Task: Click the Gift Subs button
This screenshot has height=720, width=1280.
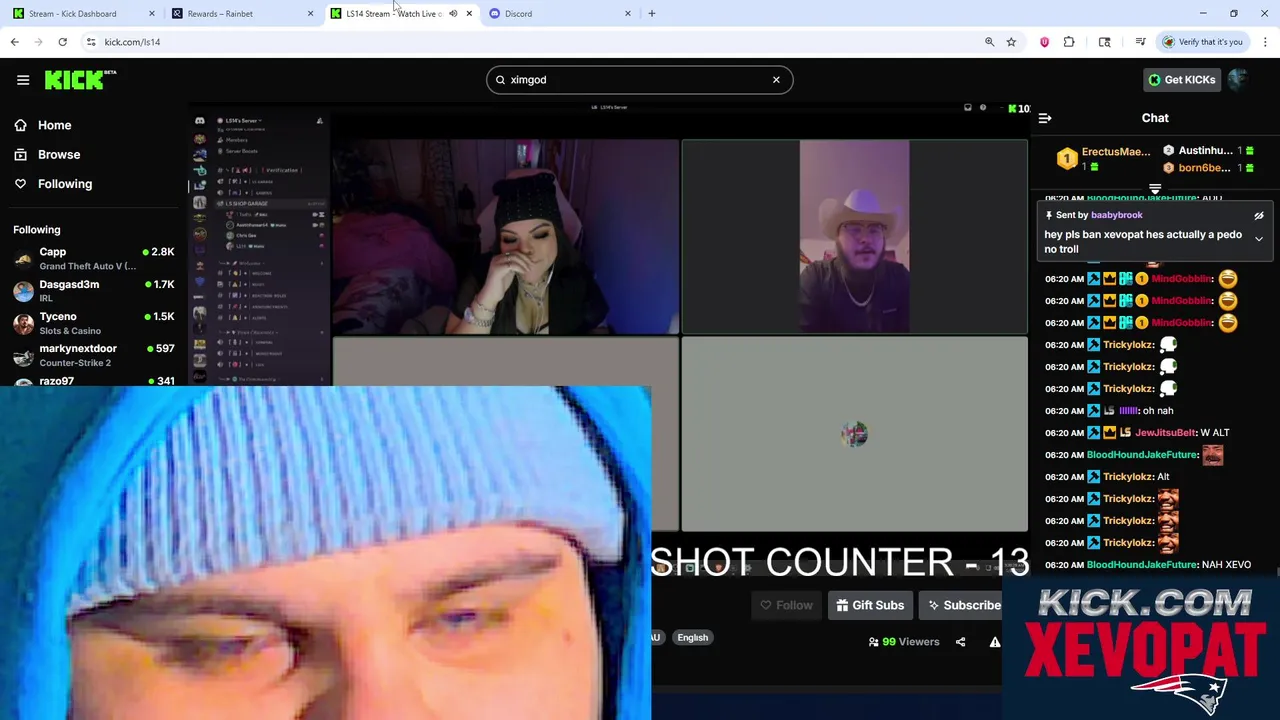Action: pos(870,605)
